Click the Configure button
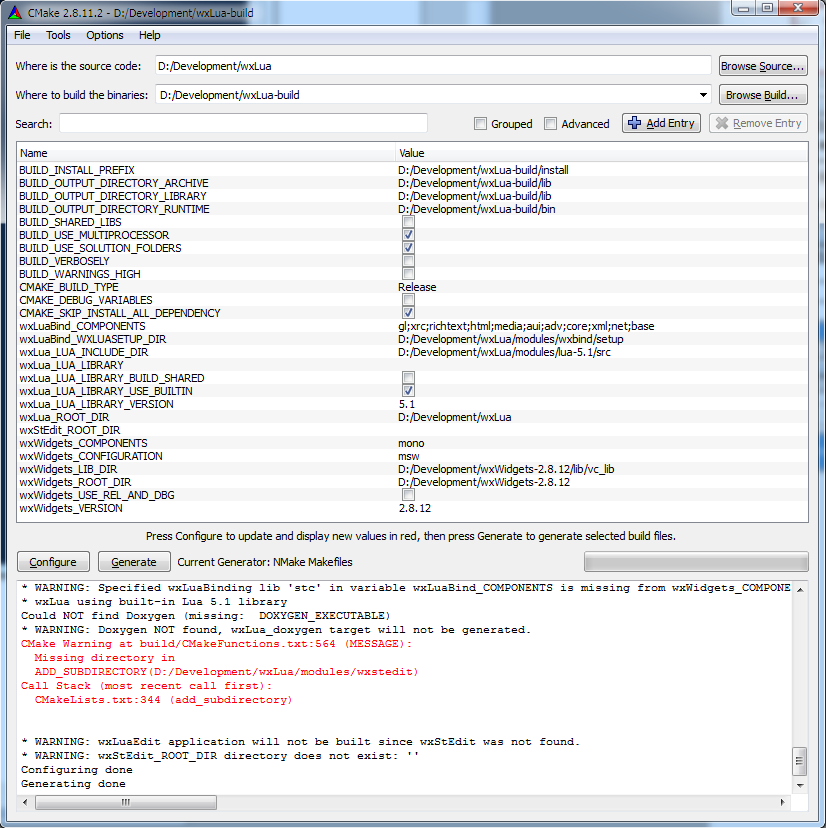The height and width of the screenshot is (828, 826). pyautogui.click(x=53, y=562)
